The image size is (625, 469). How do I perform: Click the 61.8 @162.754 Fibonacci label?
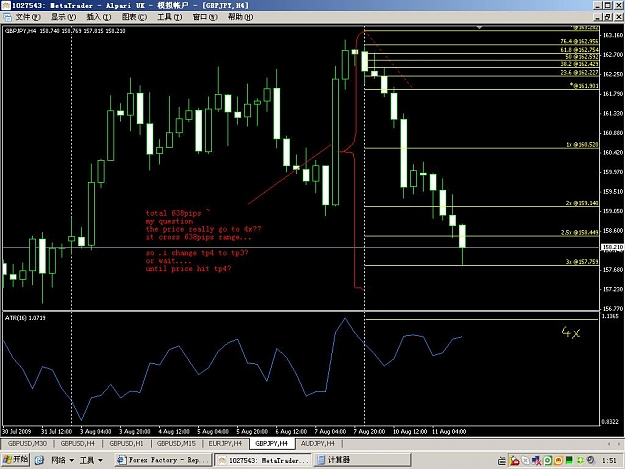click(580, 50)
